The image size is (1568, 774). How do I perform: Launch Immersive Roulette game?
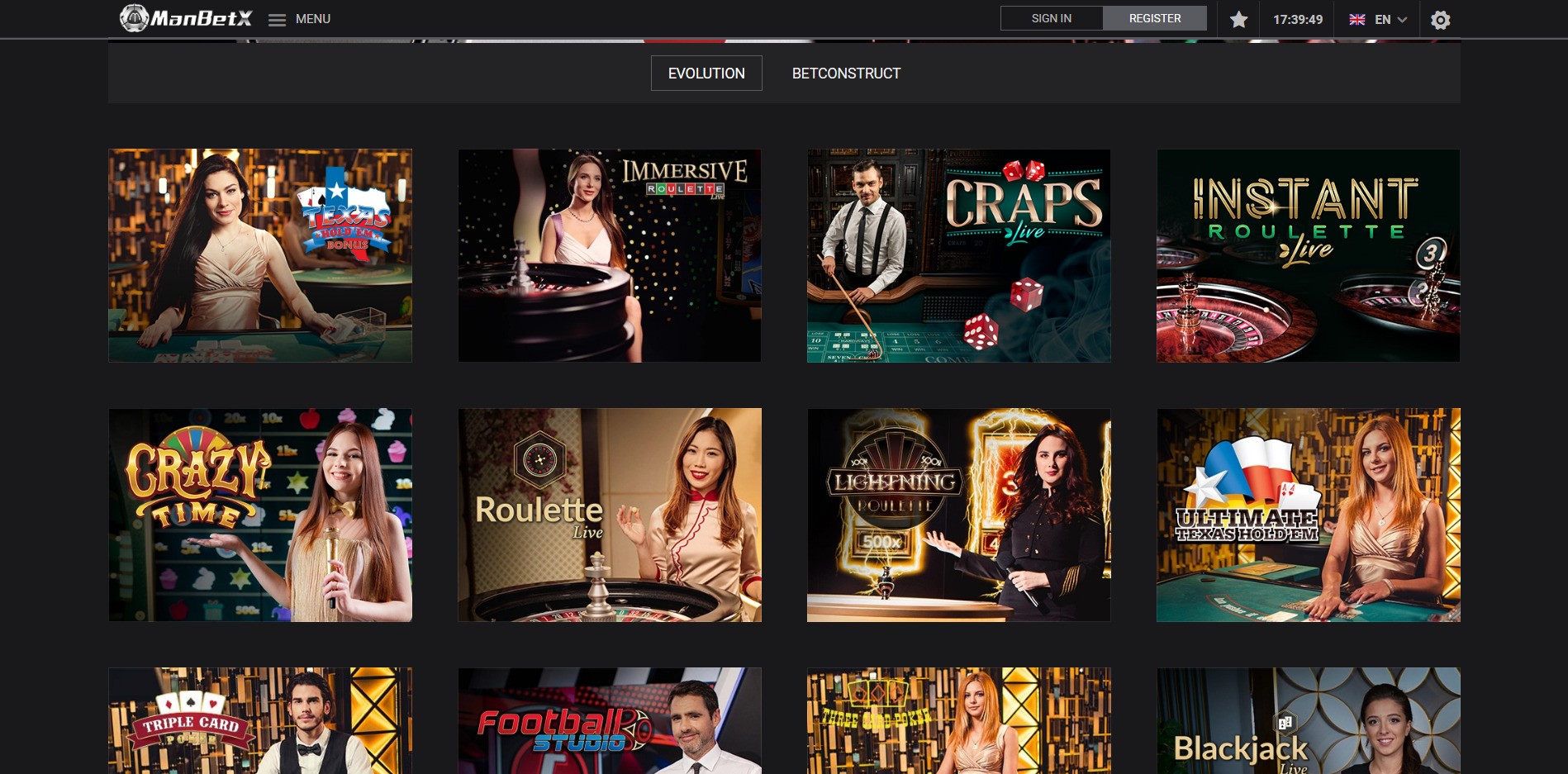[610, 255]
